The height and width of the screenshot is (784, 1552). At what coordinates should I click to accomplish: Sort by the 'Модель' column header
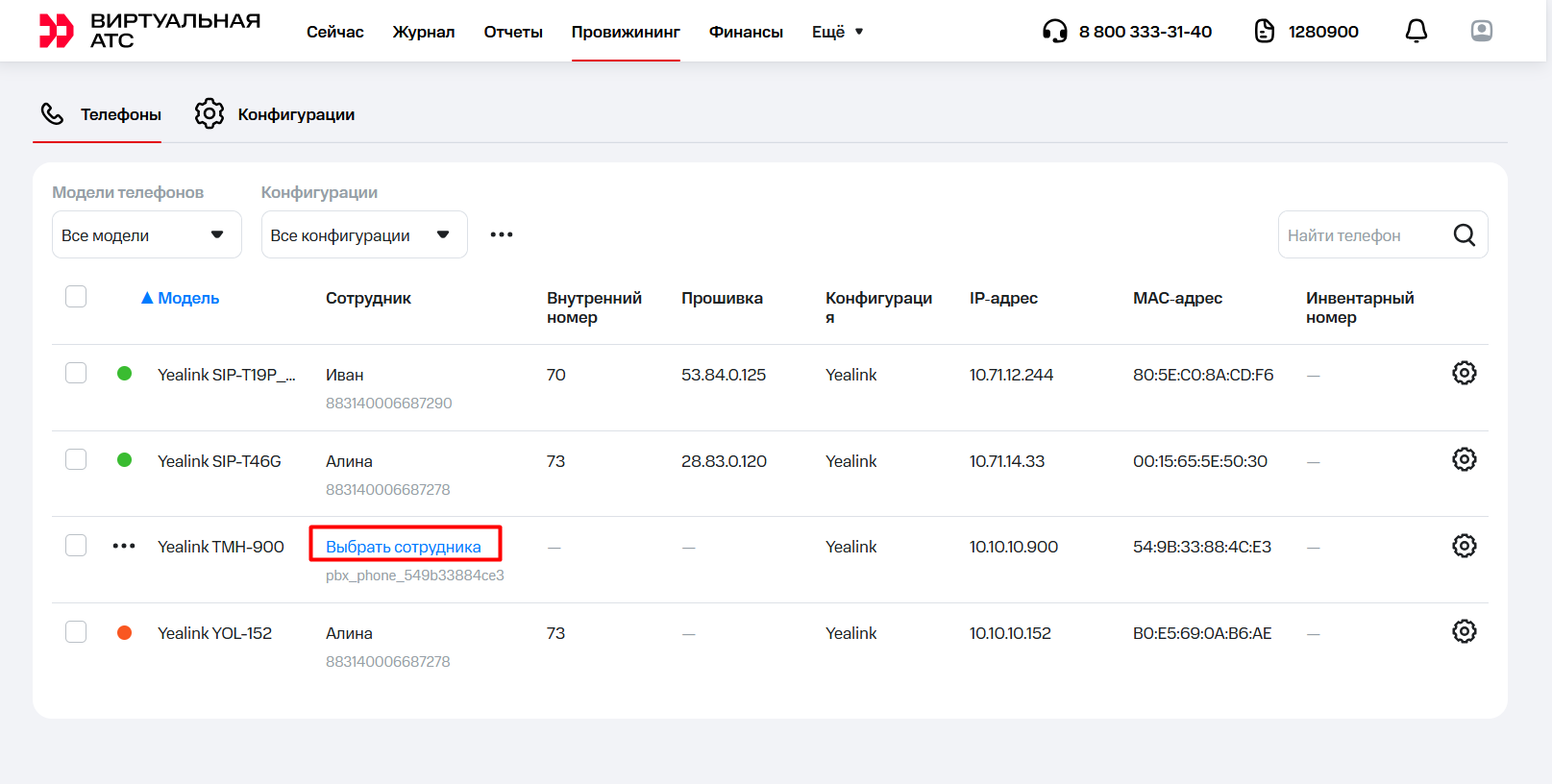(187, 298)
